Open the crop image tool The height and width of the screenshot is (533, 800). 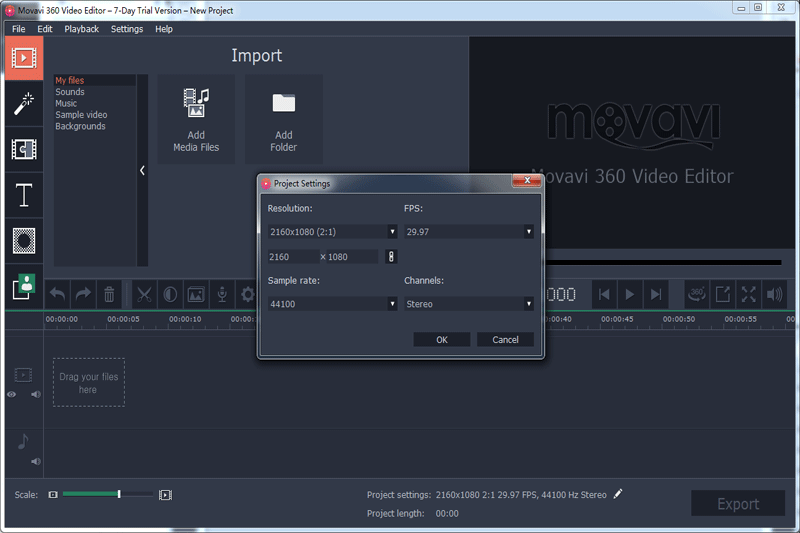point(196,294)
